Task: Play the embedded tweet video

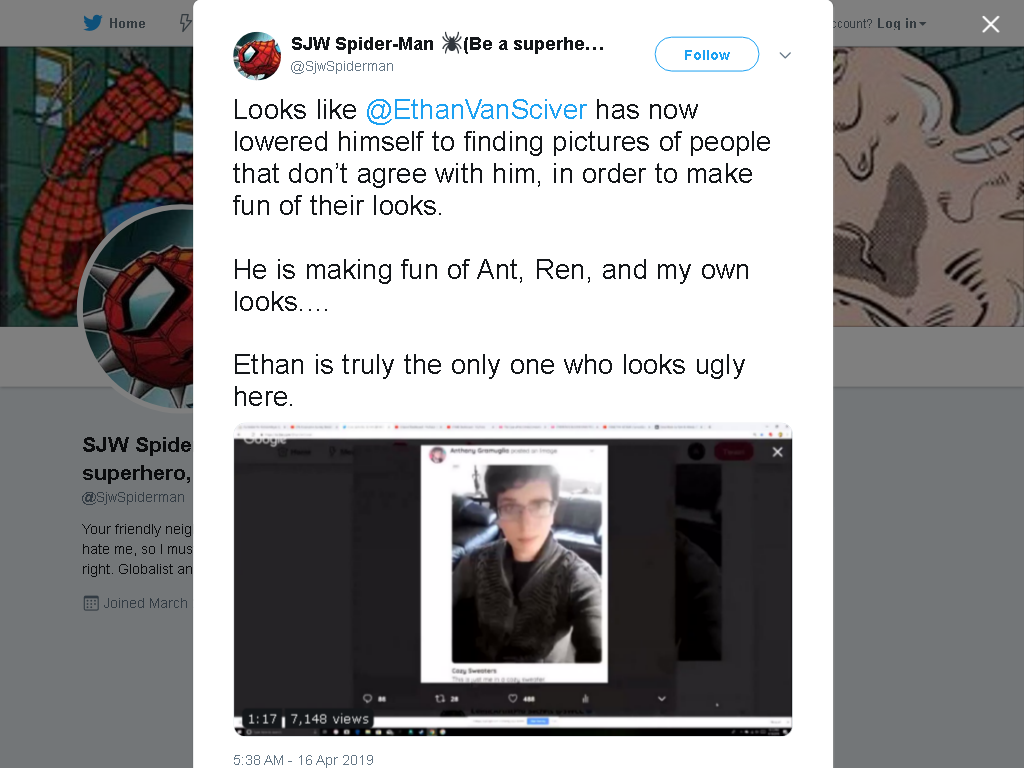Action: [x=513, y=579]
